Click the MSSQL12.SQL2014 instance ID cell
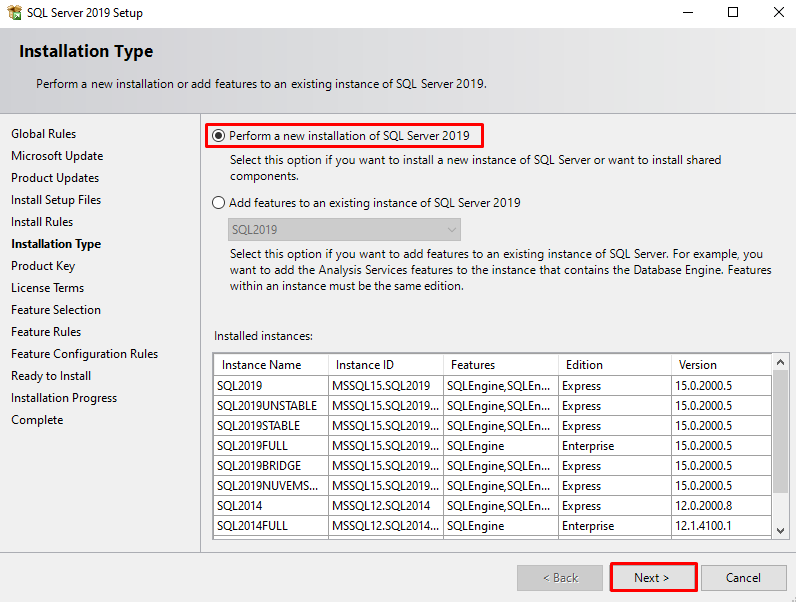Screen dimensions: 796x602 pos(386,506)
